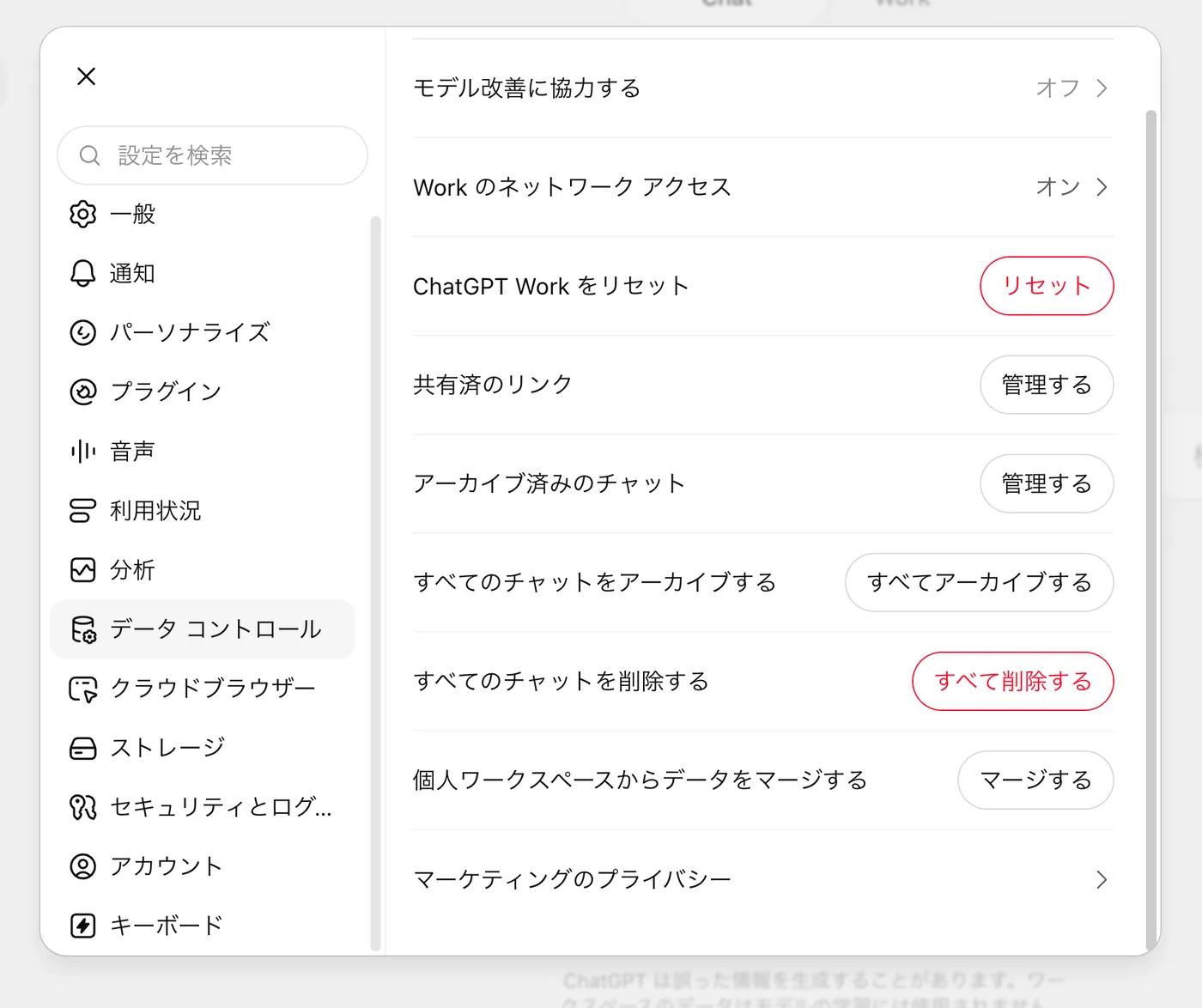1202x1008 pixels.
Task: Click the パーソナライズ sidebar icon
Action: tap(82, 332)
